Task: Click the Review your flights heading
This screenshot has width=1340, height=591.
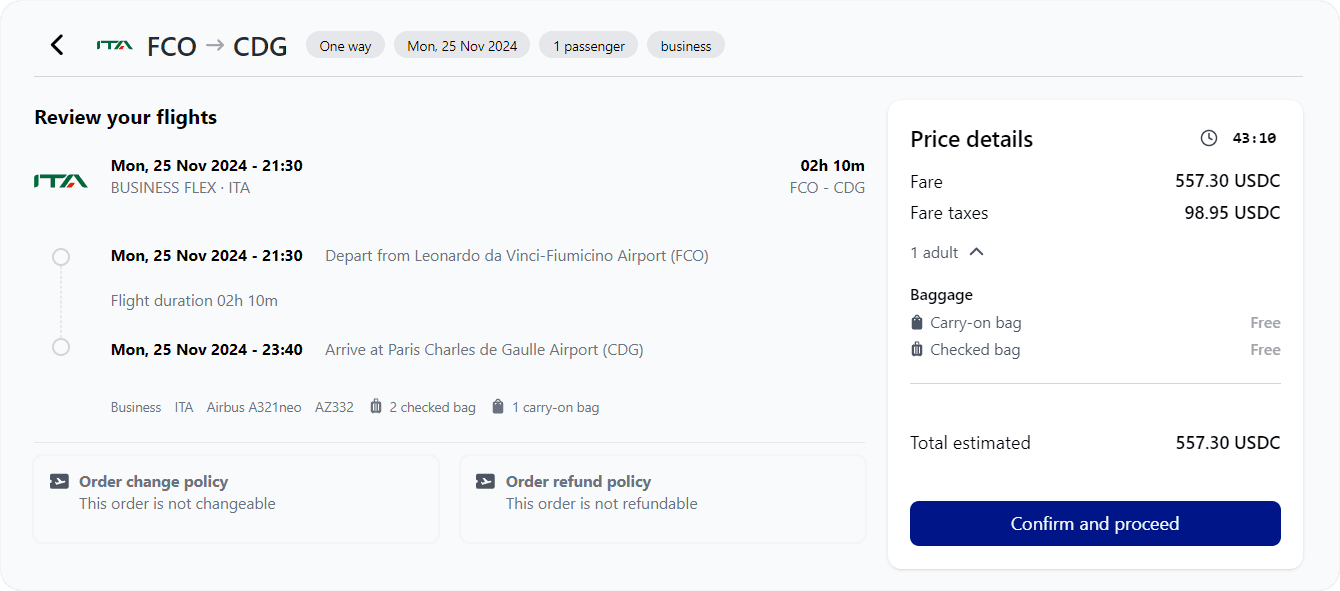Action: [x=125, y=117]
